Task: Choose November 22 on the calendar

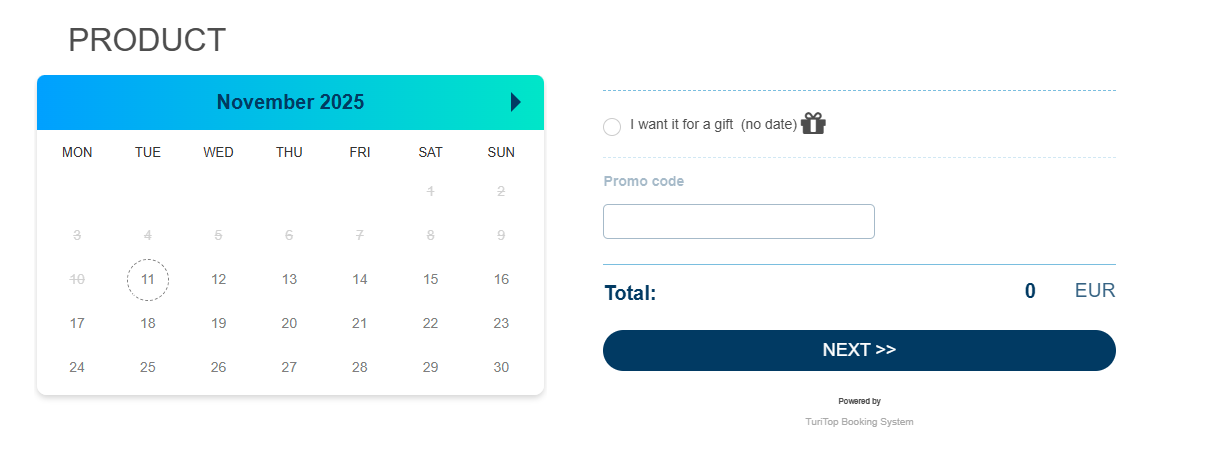Action: click(x=430, y=324)
